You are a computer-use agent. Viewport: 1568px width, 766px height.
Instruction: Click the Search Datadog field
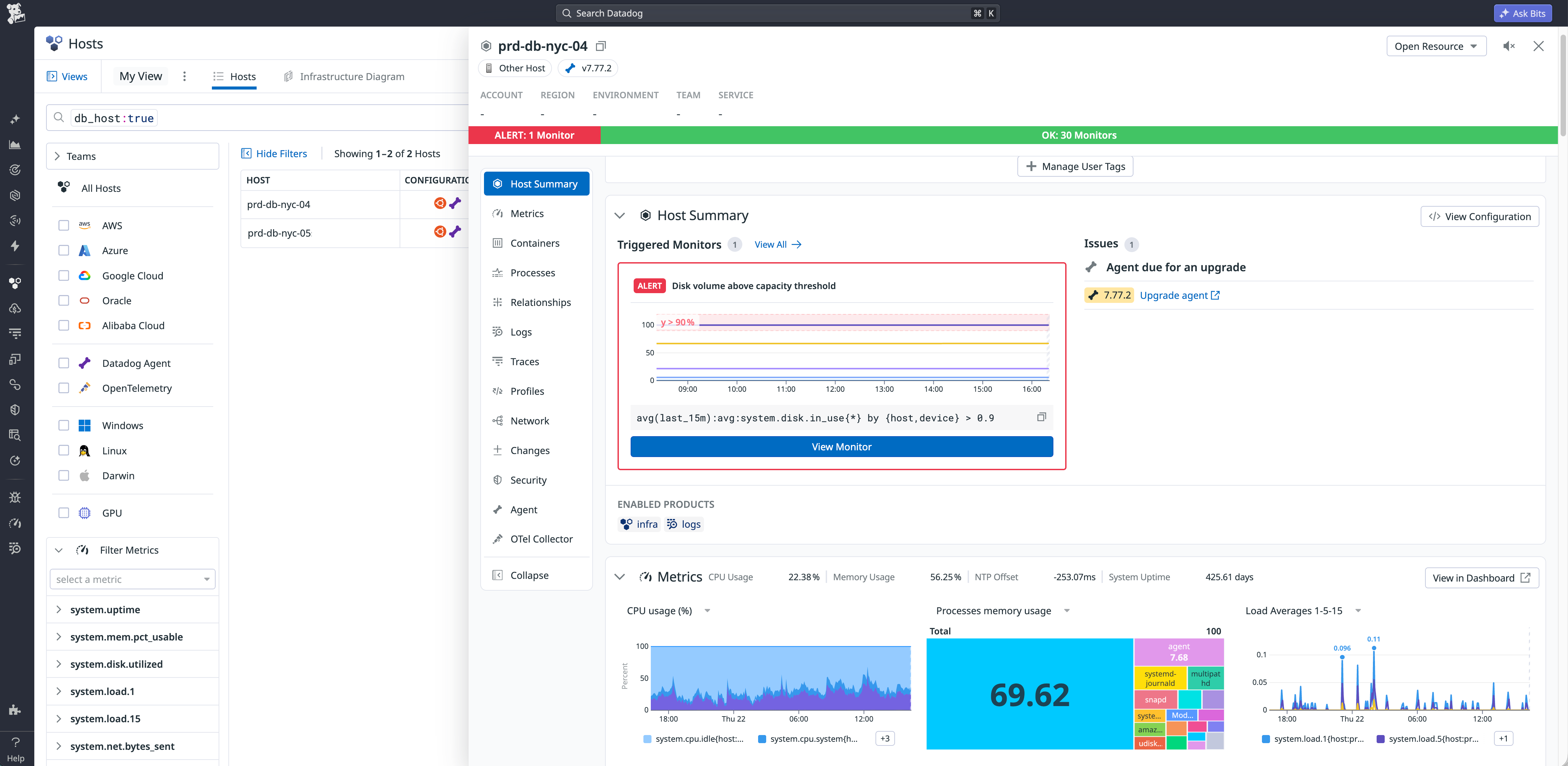777,13
